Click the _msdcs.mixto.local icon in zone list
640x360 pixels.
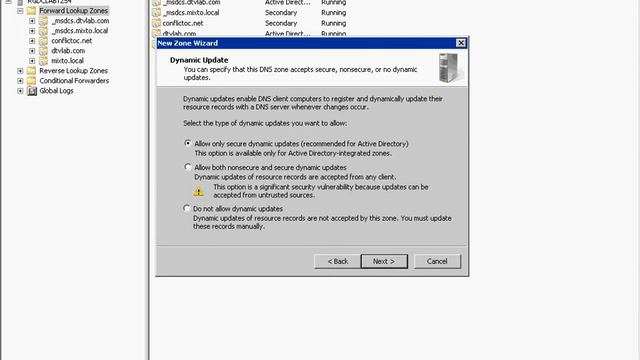(156, 13)
